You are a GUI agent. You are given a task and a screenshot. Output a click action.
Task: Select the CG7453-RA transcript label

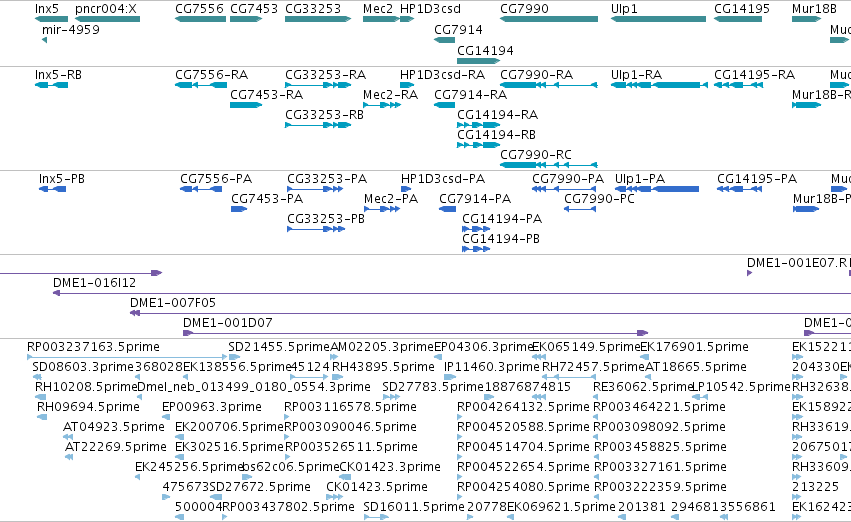point(266,94)
